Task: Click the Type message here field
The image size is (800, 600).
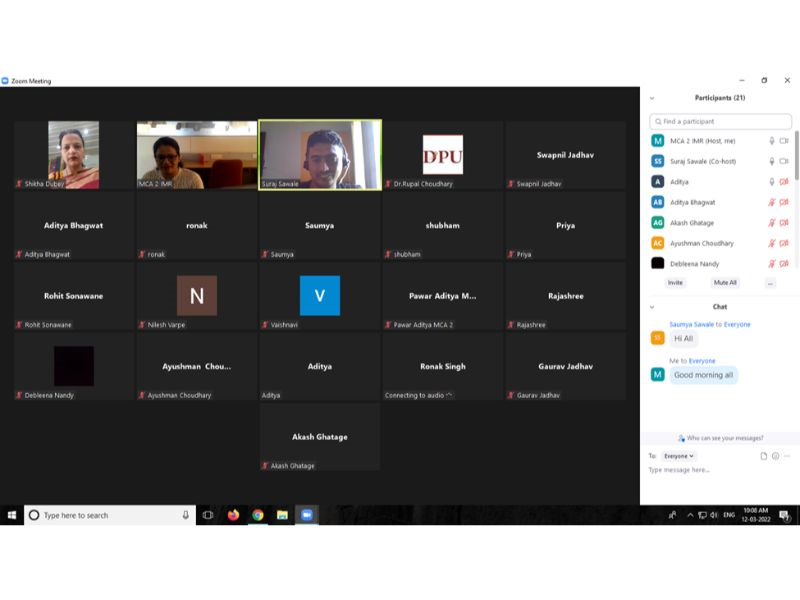Action: 719,470
